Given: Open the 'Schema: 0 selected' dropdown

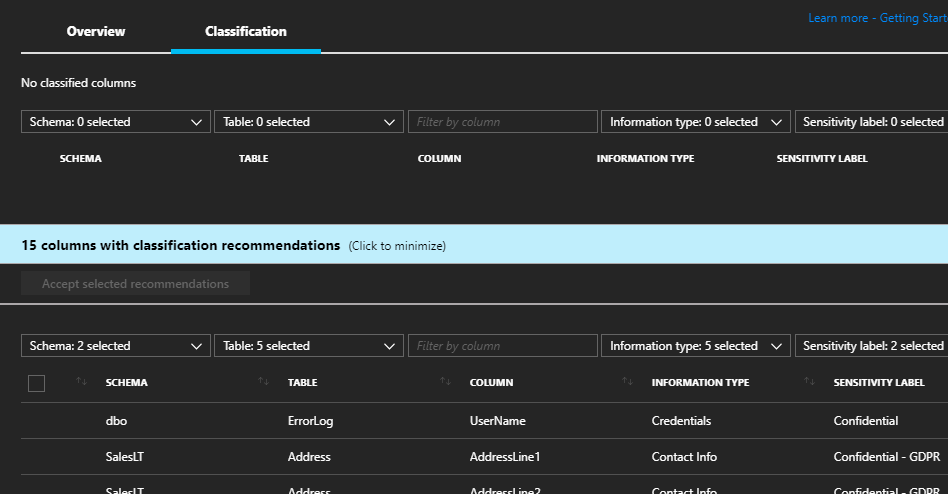Looking at the screenshot, I should click(x=116, y=122).
